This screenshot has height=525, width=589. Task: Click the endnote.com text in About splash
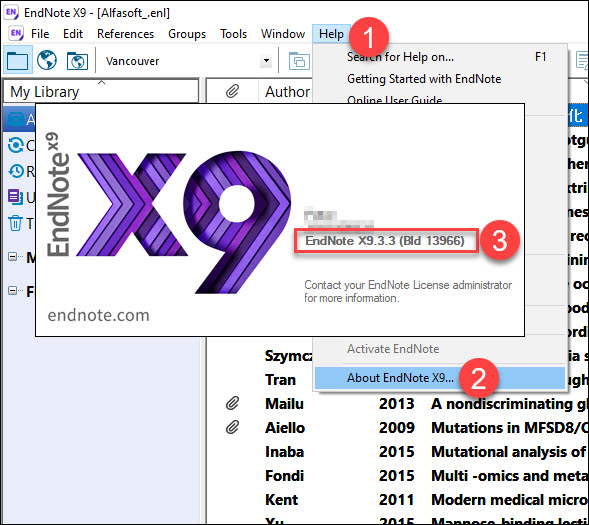98,315
